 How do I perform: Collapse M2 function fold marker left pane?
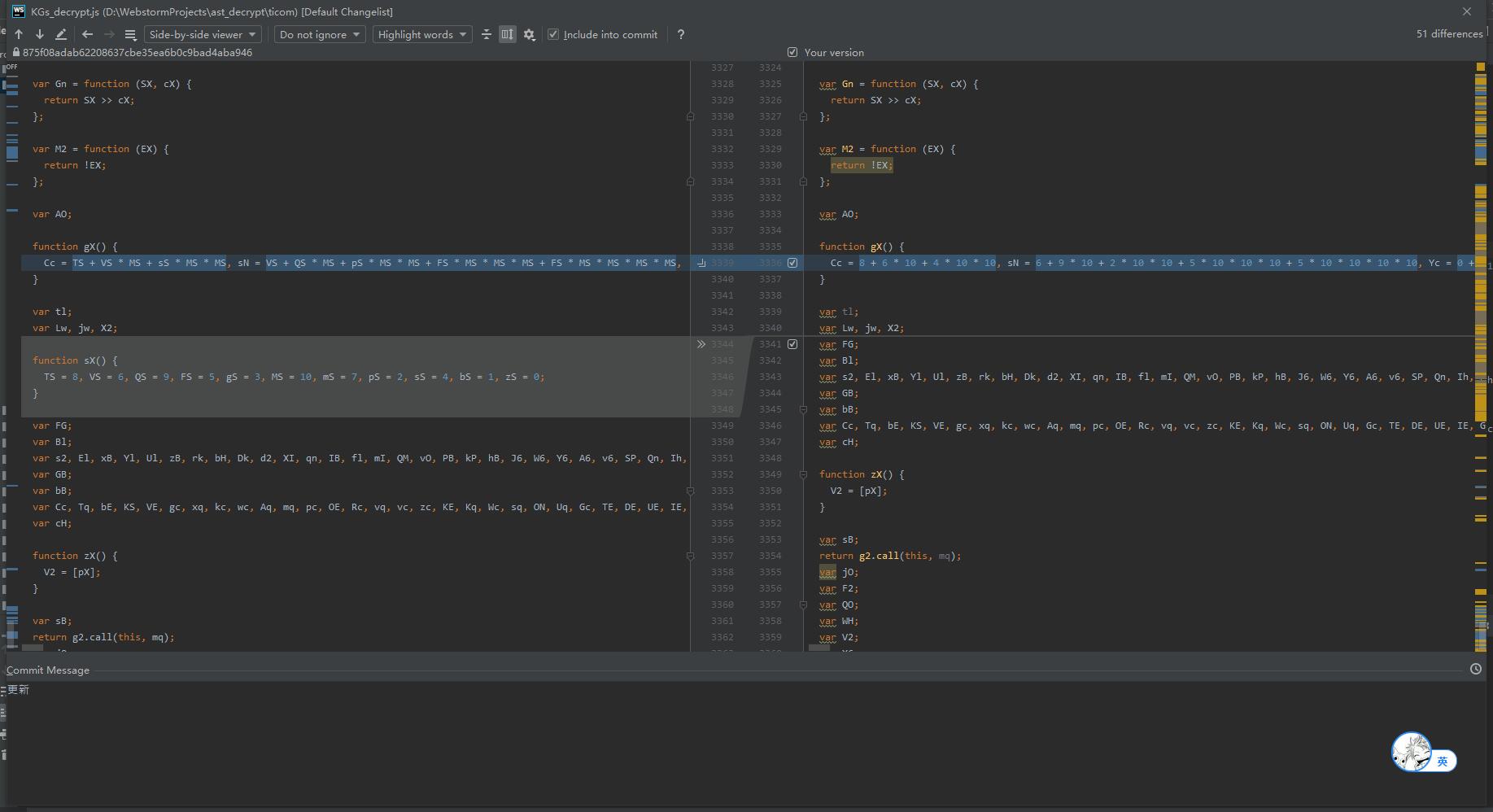(691, 181)
